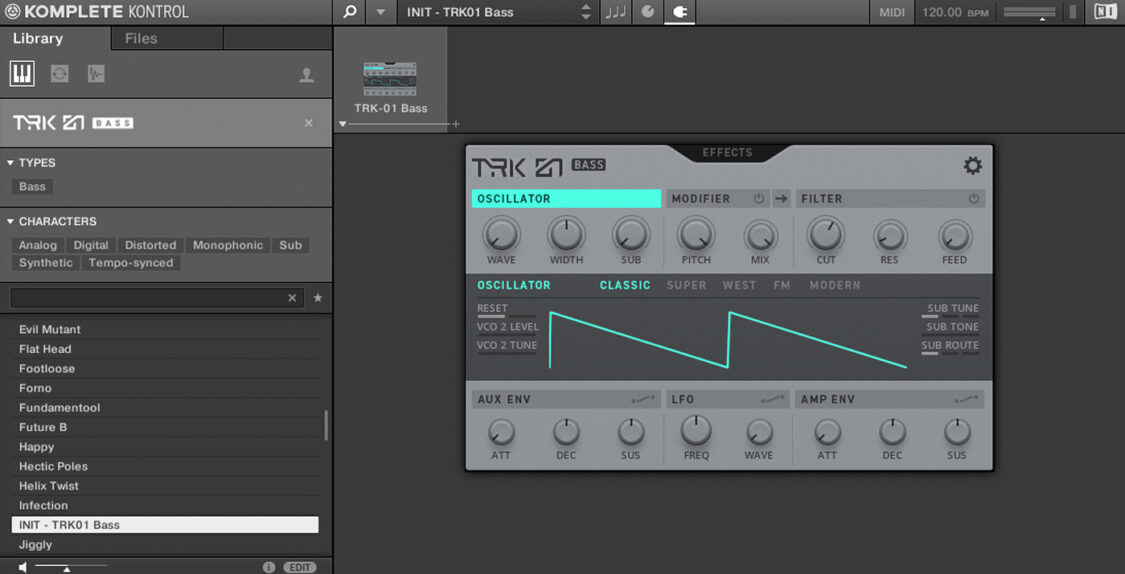Add a plug-in slot with plus icon
This screenshot has width=1125, height=574.
[x=456, y=125]
